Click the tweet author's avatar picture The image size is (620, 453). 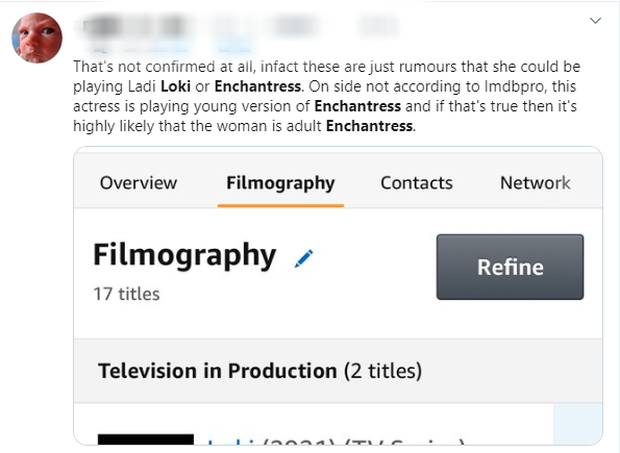click(x=37, y=37)
